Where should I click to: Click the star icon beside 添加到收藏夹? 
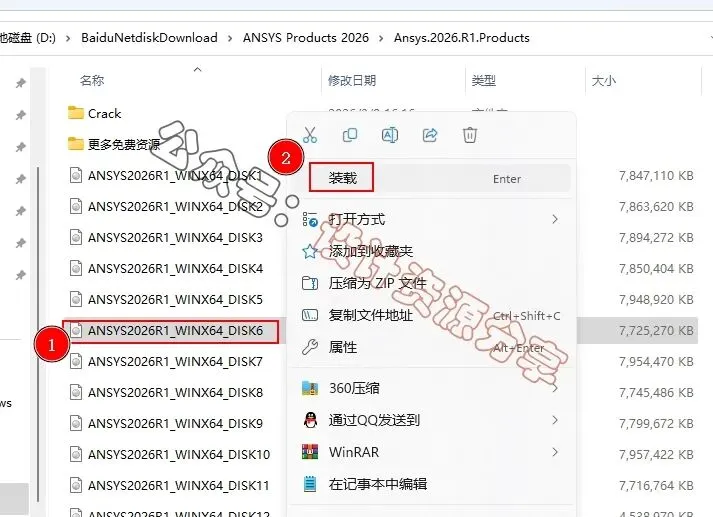click(x=310, y=251)
